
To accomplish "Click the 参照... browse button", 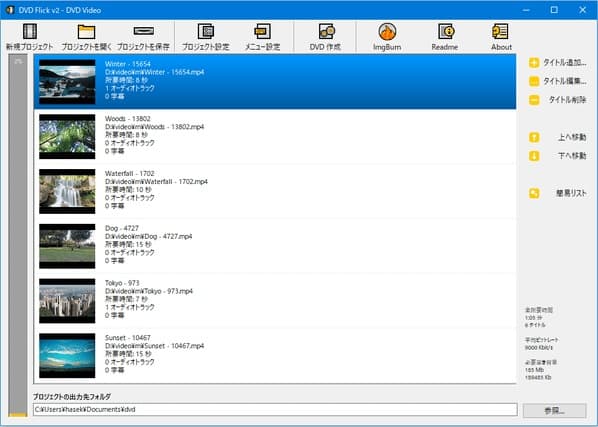I will [x=555, y=411].
